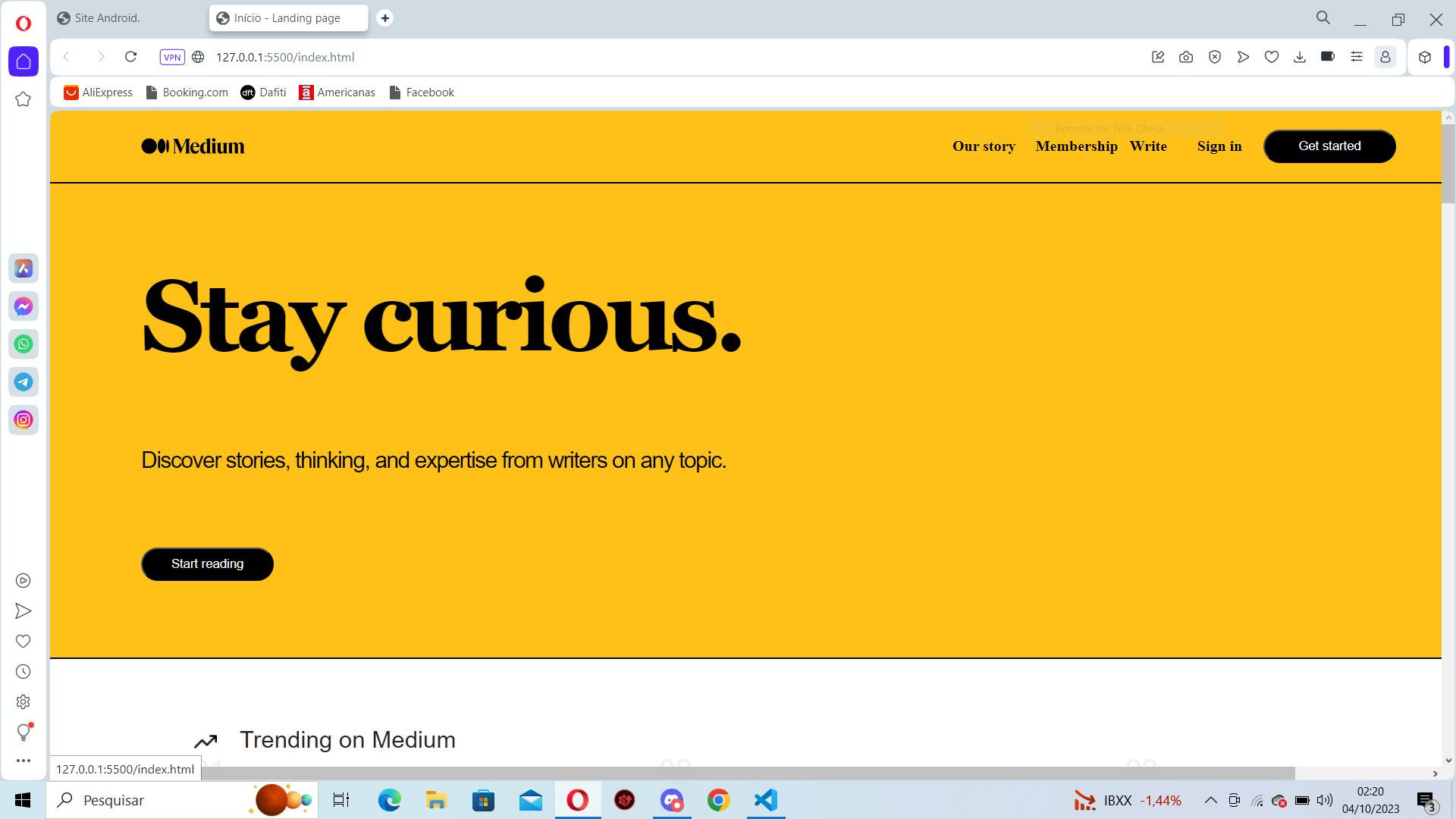Open the downloads icon in toolbar
This screenshot has height=819, width=1456.
[1300, 57]
